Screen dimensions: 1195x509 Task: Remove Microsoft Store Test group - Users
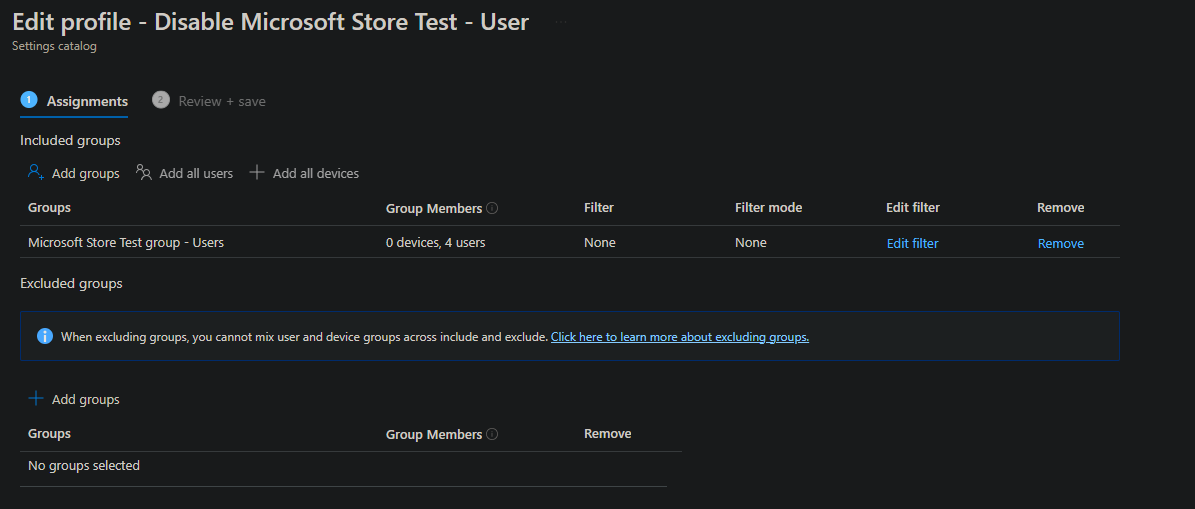click(1060, 244)
